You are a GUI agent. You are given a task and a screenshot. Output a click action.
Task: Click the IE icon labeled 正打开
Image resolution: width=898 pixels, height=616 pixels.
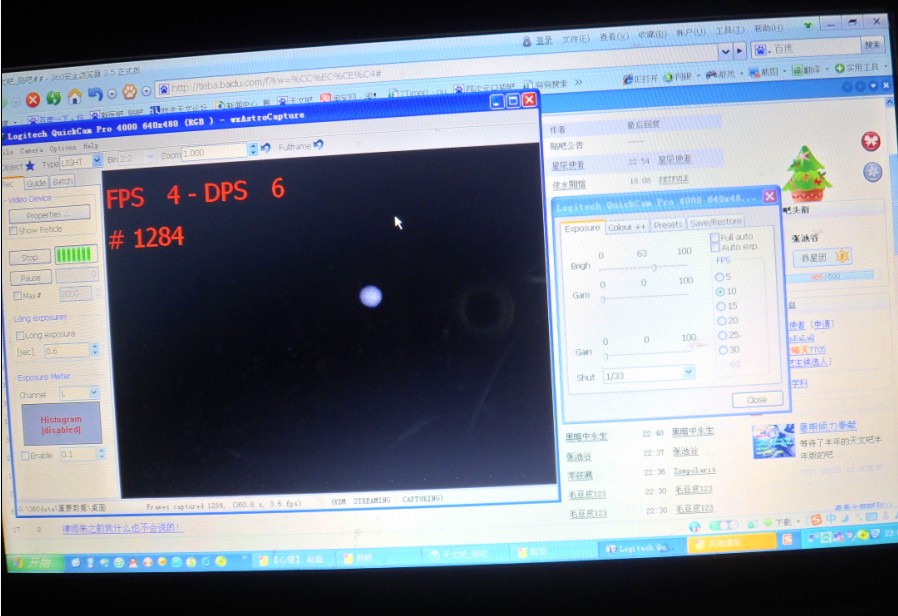coord(628,79)
